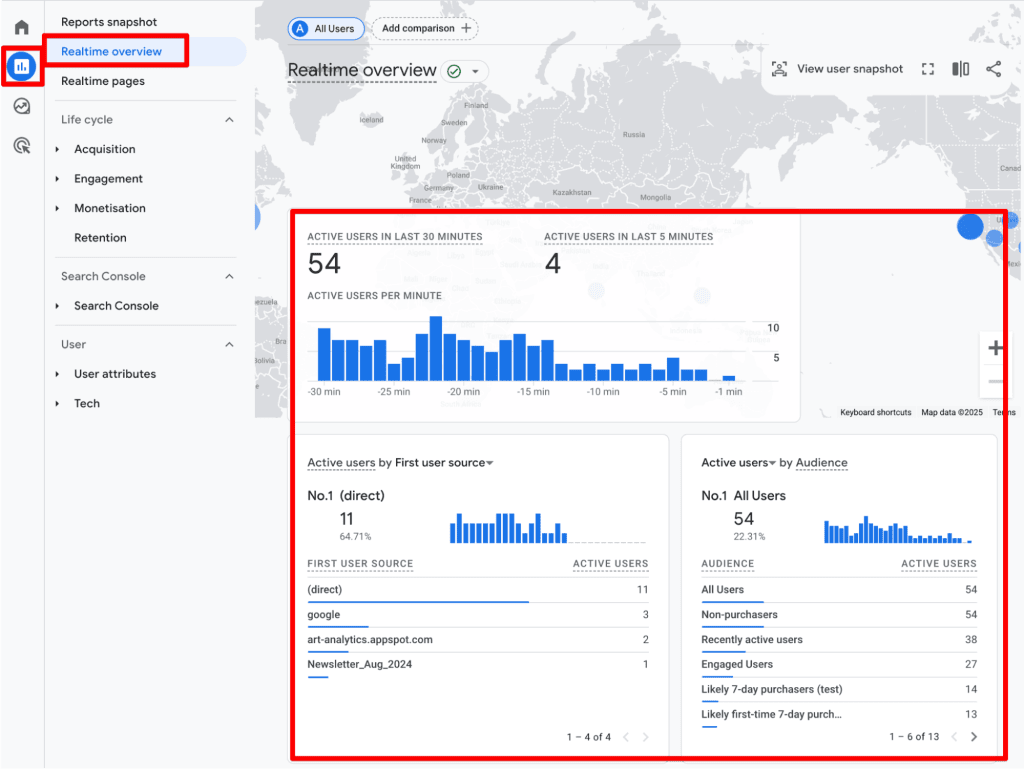This screenshot has width=1024, height=769.
Task: Open the User attributes reports
Action: pos(115,373)
